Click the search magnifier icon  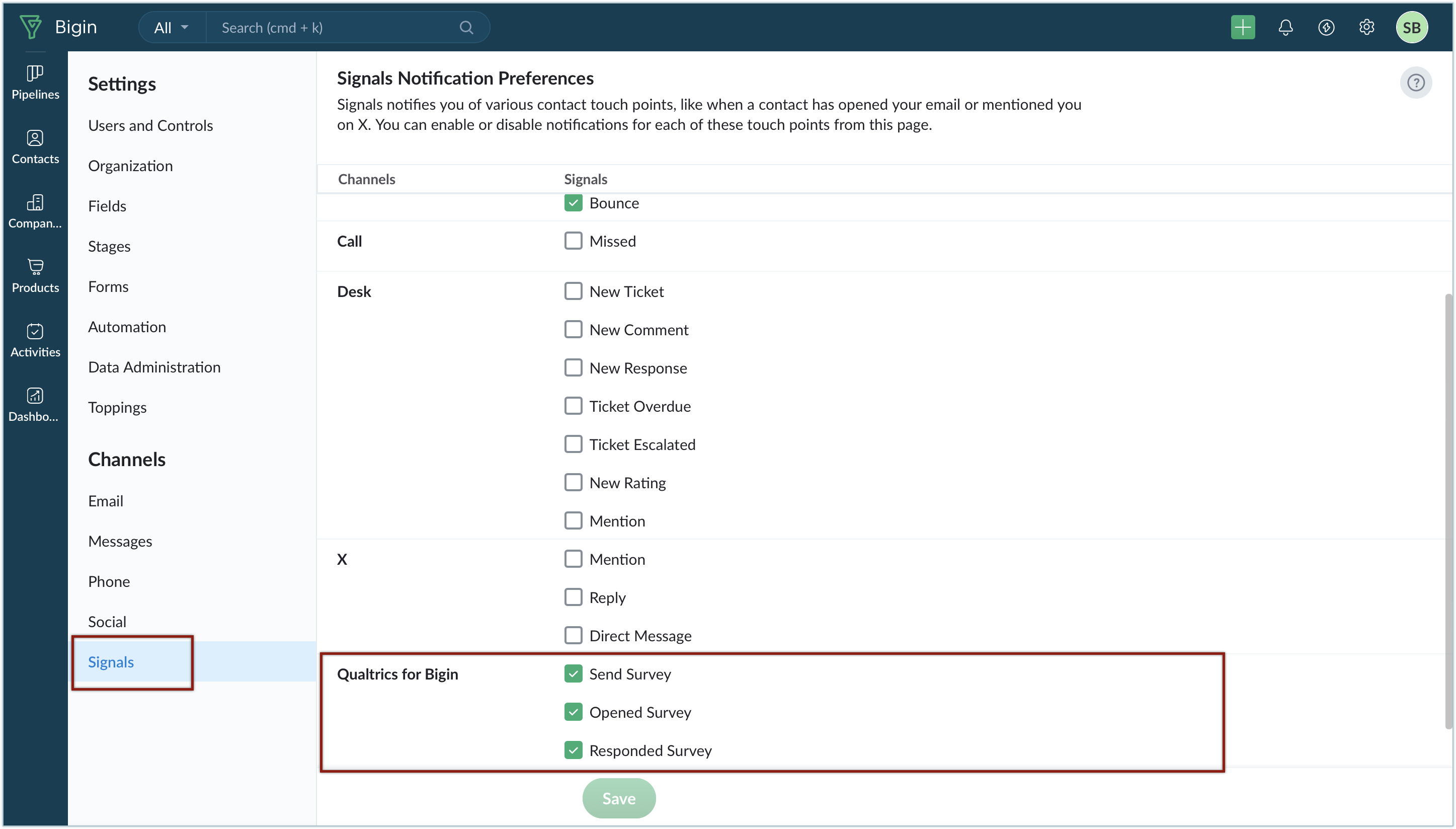point(466,27)
